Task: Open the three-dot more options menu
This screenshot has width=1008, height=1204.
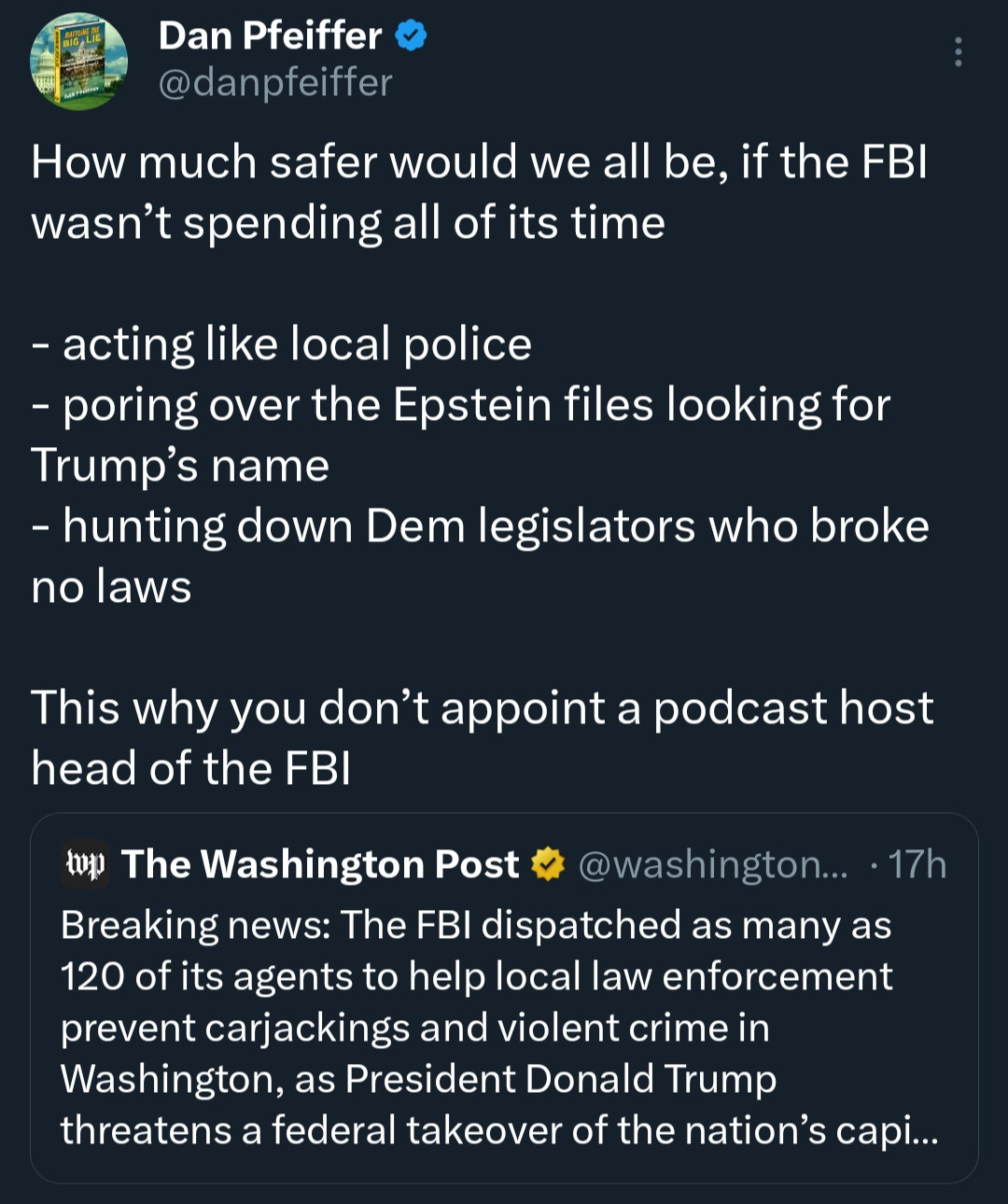Action: [958, 52]
